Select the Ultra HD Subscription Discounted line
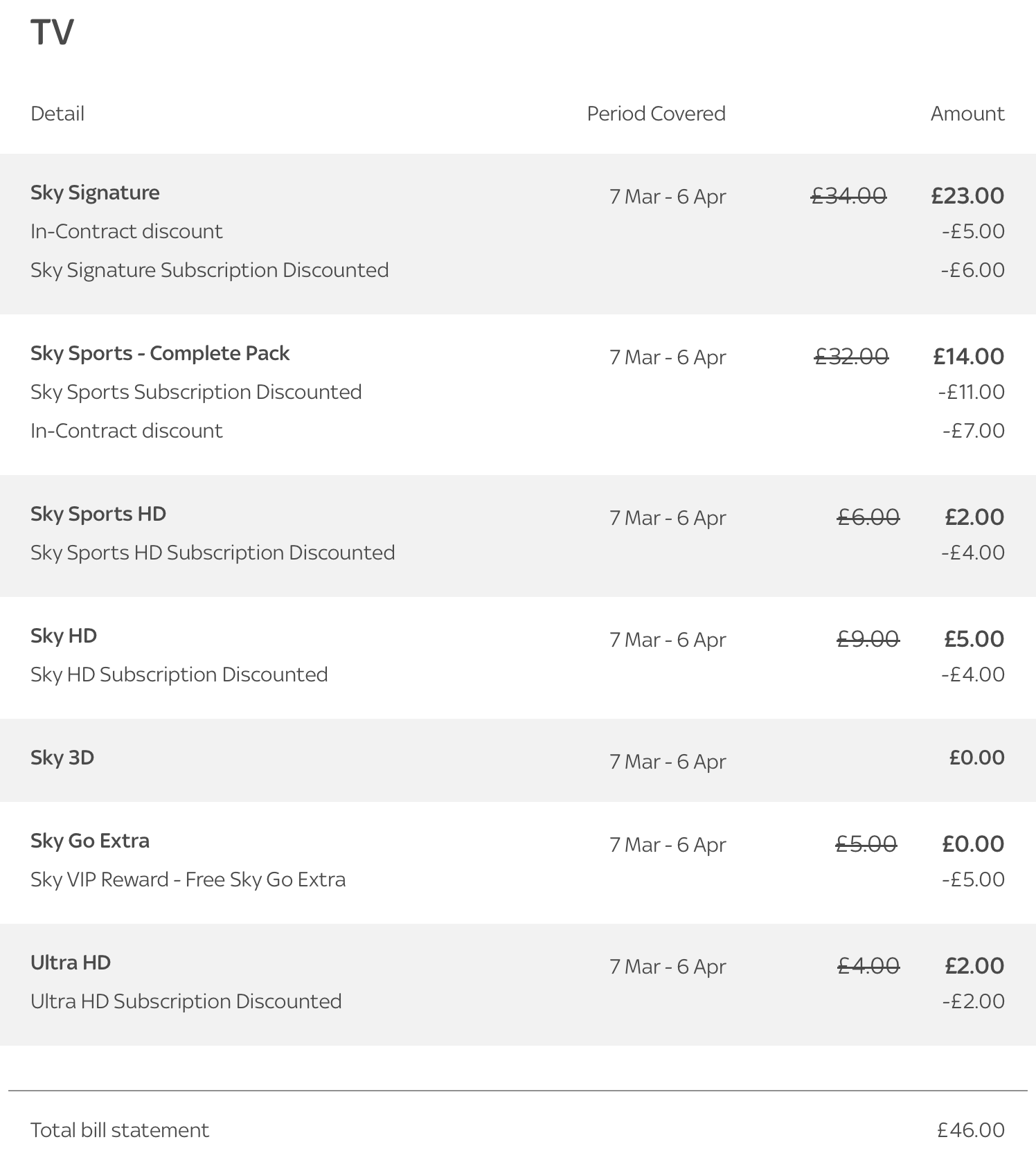Screen dimensions: 1036x1162 186,1001
